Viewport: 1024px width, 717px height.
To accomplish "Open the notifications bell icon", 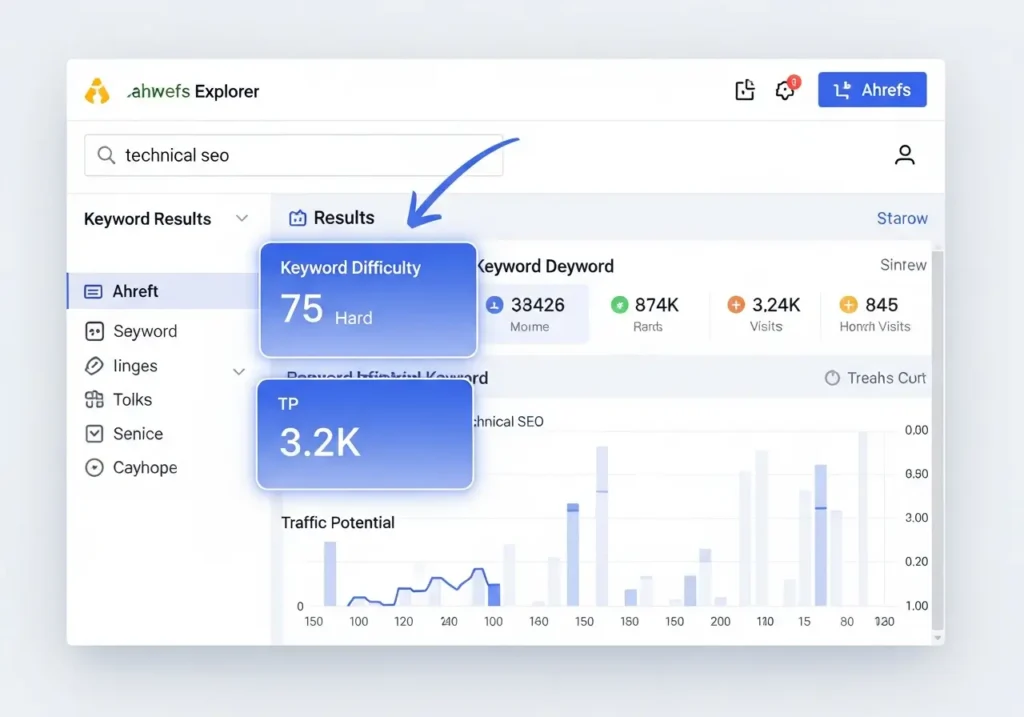I will (786, 89).
